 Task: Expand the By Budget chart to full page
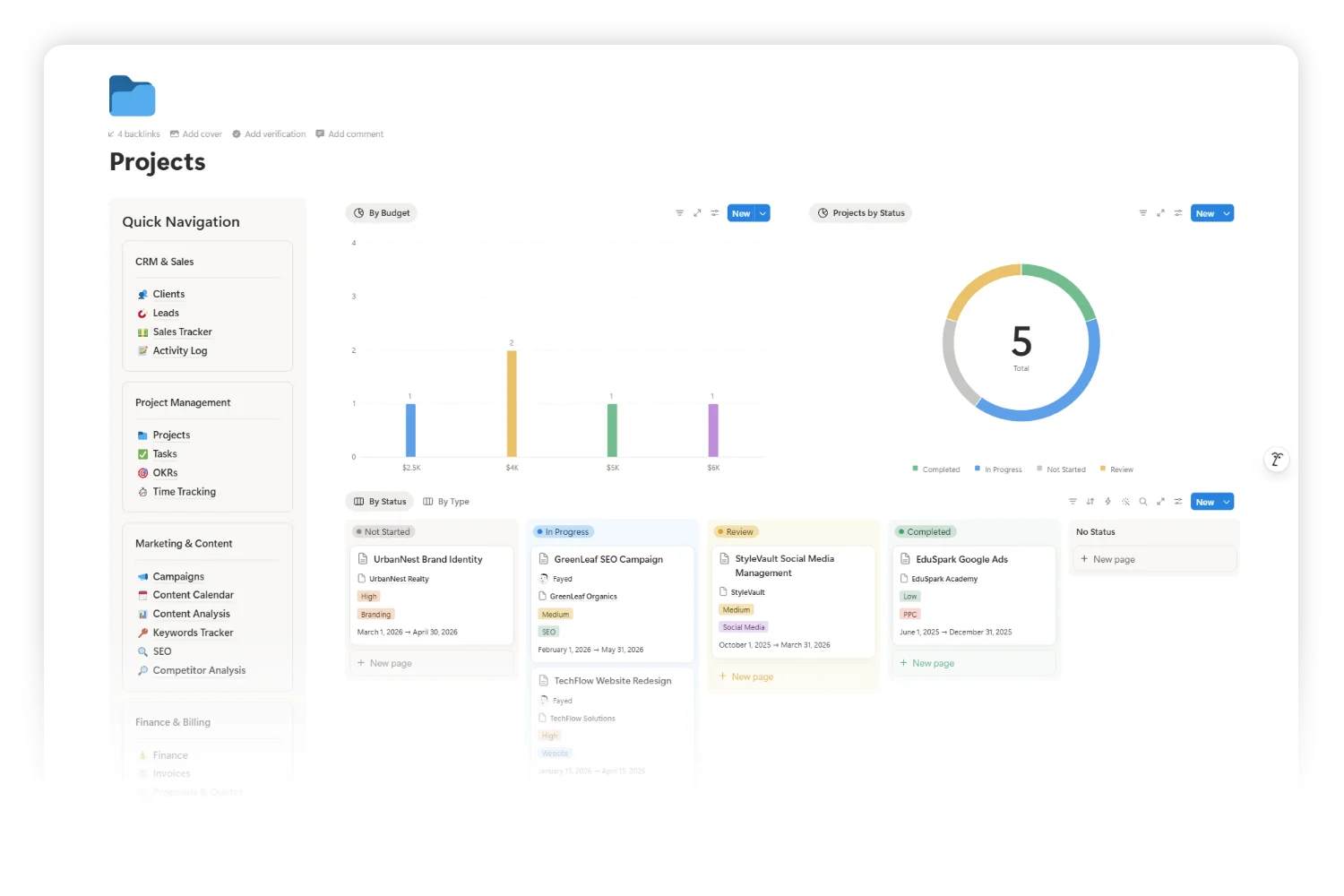click(x=697, y=213)
